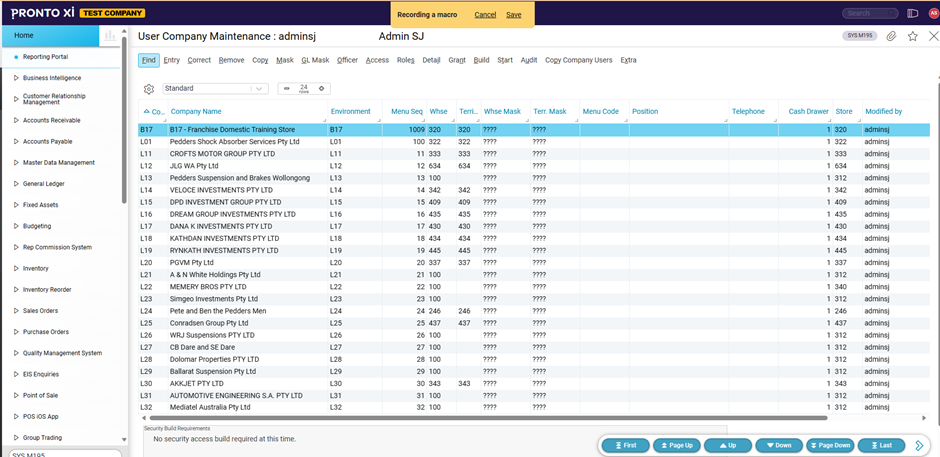940x457 pixels.
Task: Click the Correct menu option
Action: pos(199,60)
